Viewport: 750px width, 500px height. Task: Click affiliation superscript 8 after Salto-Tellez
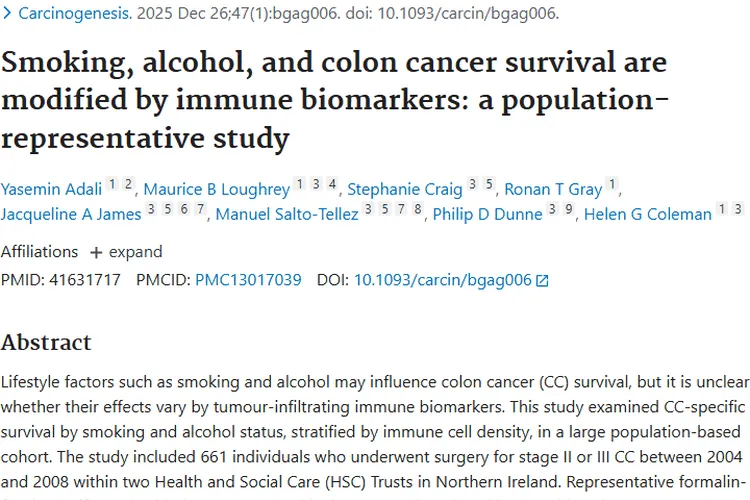coord(417,209)
